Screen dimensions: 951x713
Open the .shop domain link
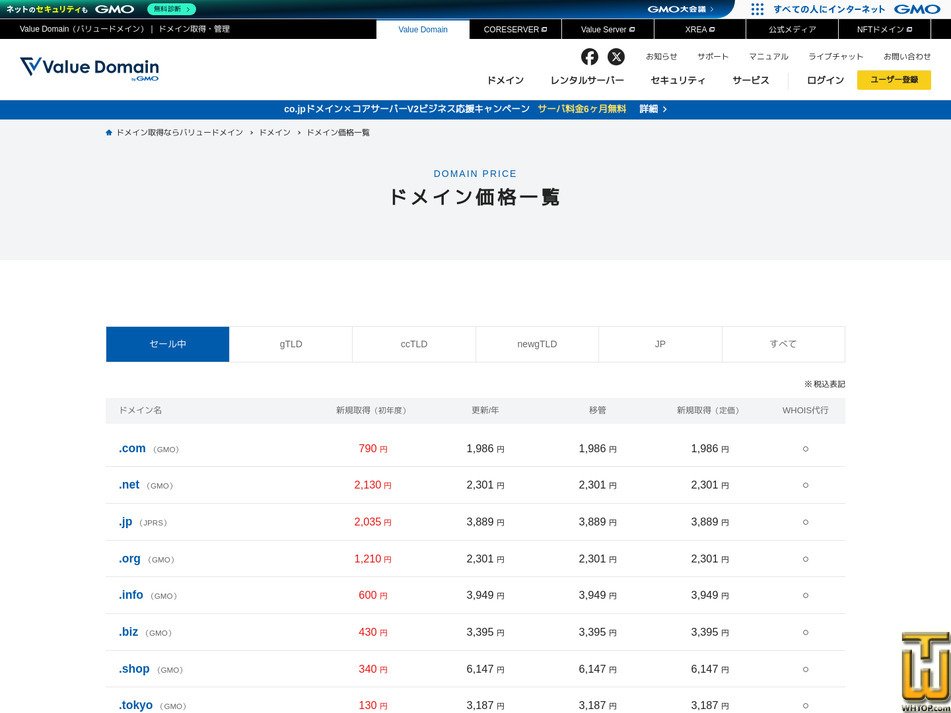(x=134, y=669)
